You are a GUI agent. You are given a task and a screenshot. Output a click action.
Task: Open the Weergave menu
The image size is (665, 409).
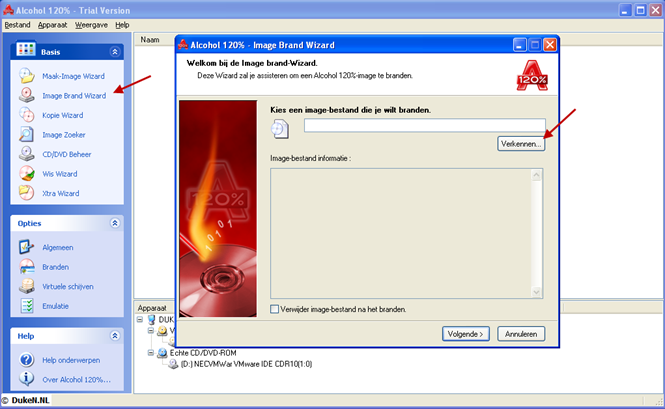coord(91,25)
